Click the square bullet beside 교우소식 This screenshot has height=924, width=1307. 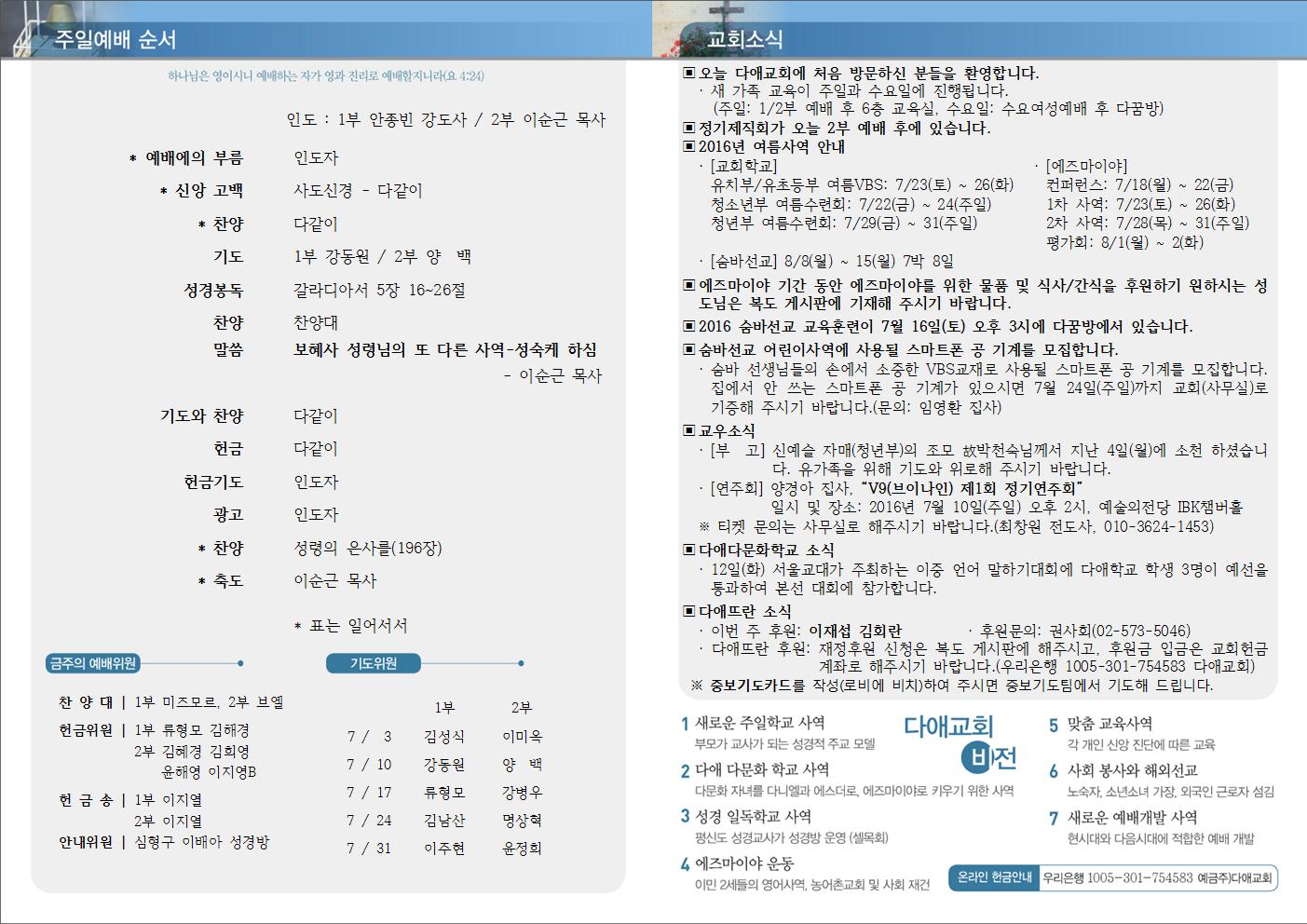pyautogui.click(x=689, y=431)
